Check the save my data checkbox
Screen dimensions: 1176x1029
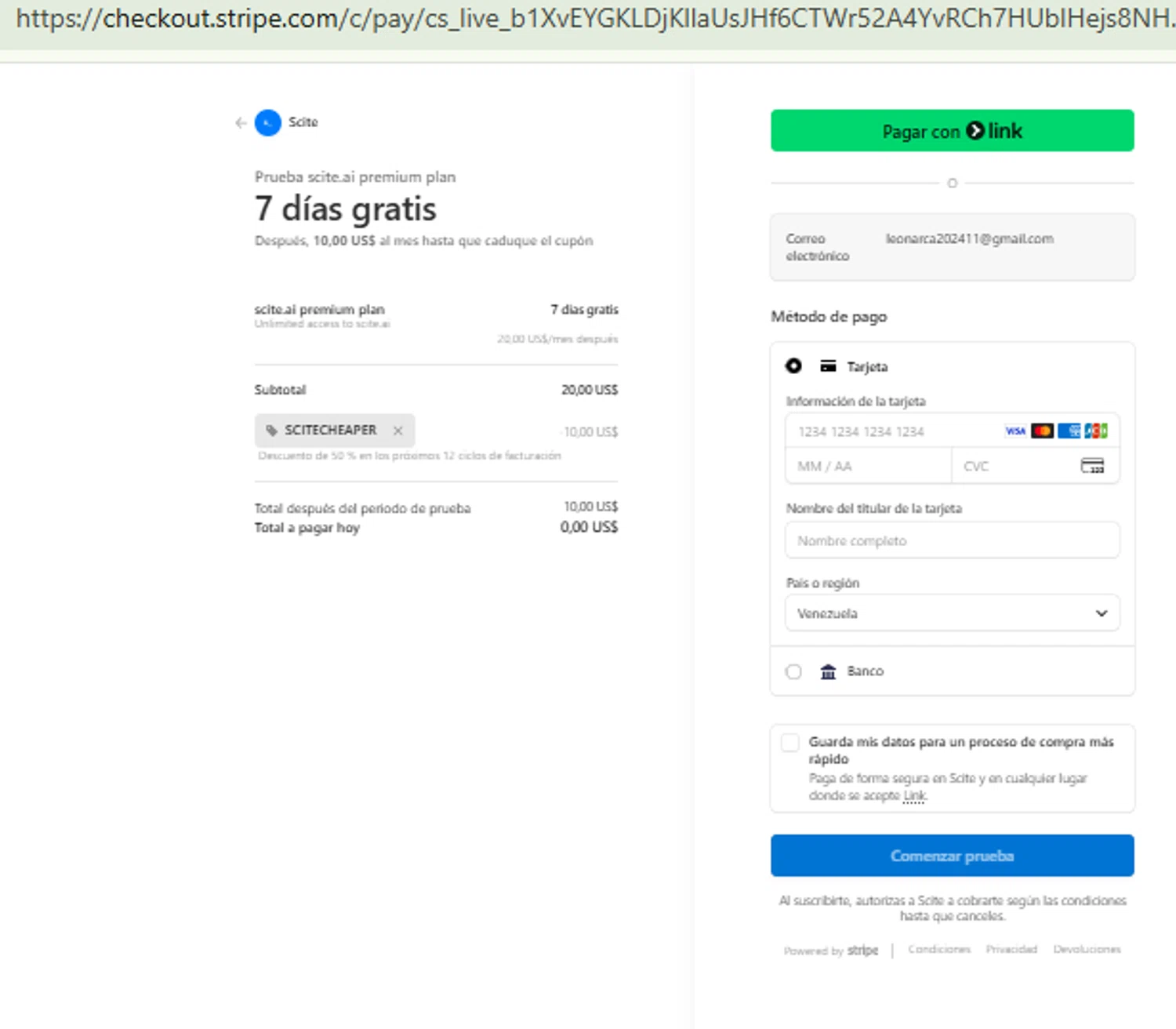[790, 742]
